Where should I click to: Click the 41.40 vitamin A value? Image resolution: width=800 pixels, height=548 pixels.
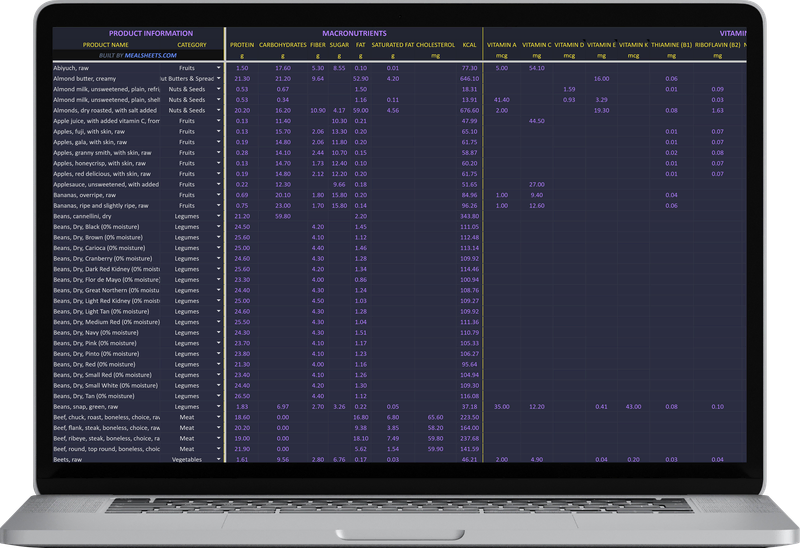(x=502, y=100)
